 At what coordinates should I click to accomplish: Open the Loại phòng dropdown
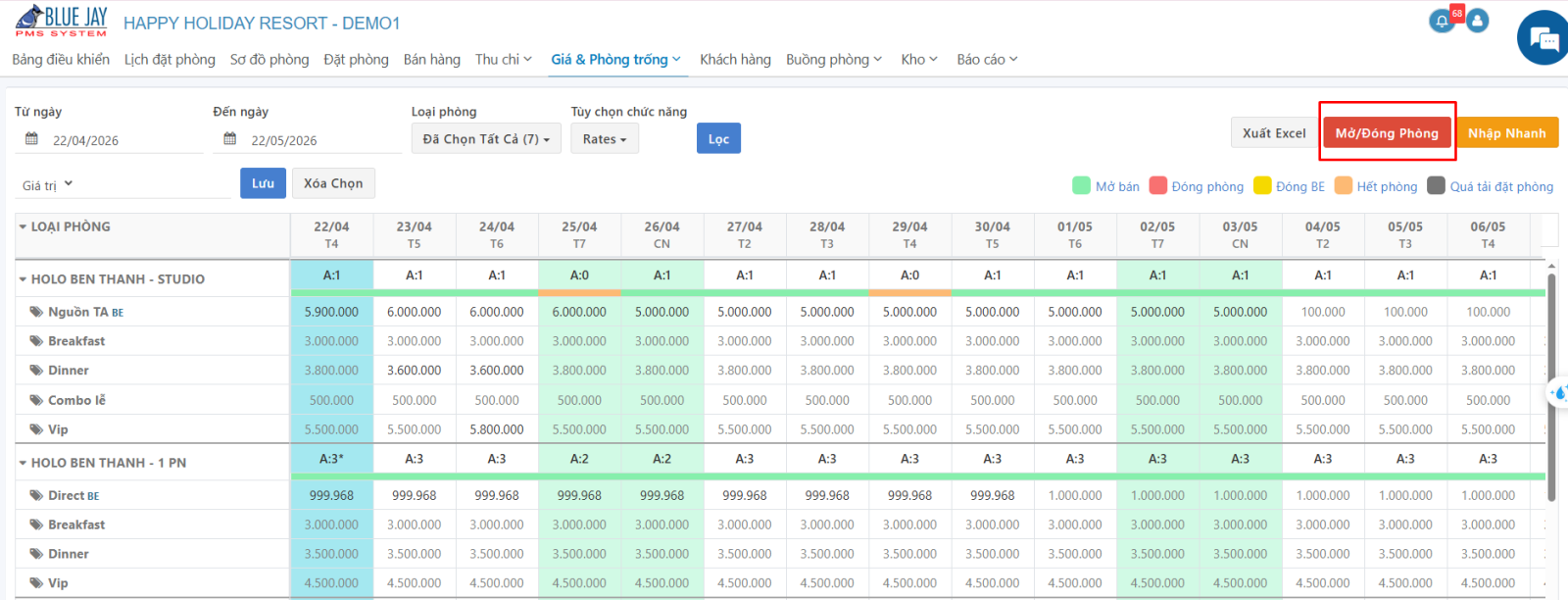click(x=486, y=139)
